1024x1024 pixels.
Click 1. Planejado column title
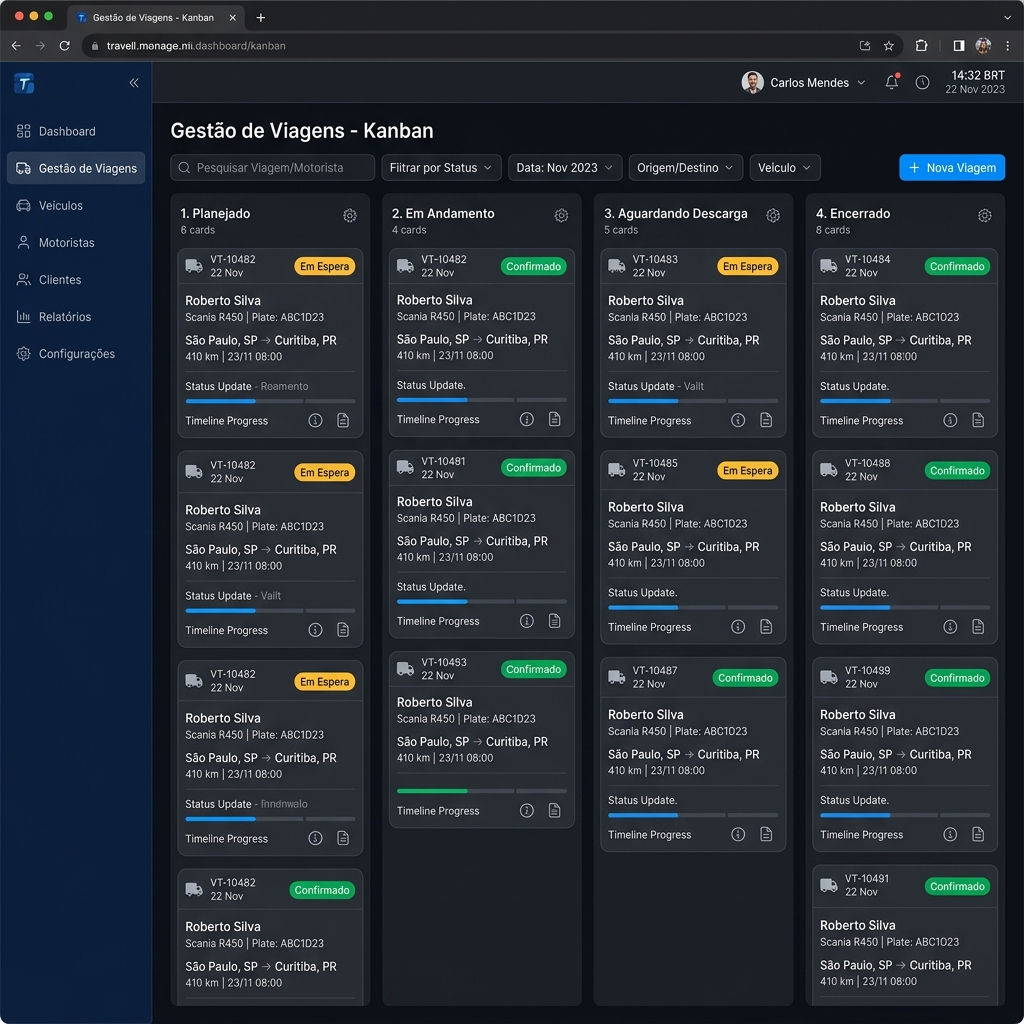tap(215, 214)
